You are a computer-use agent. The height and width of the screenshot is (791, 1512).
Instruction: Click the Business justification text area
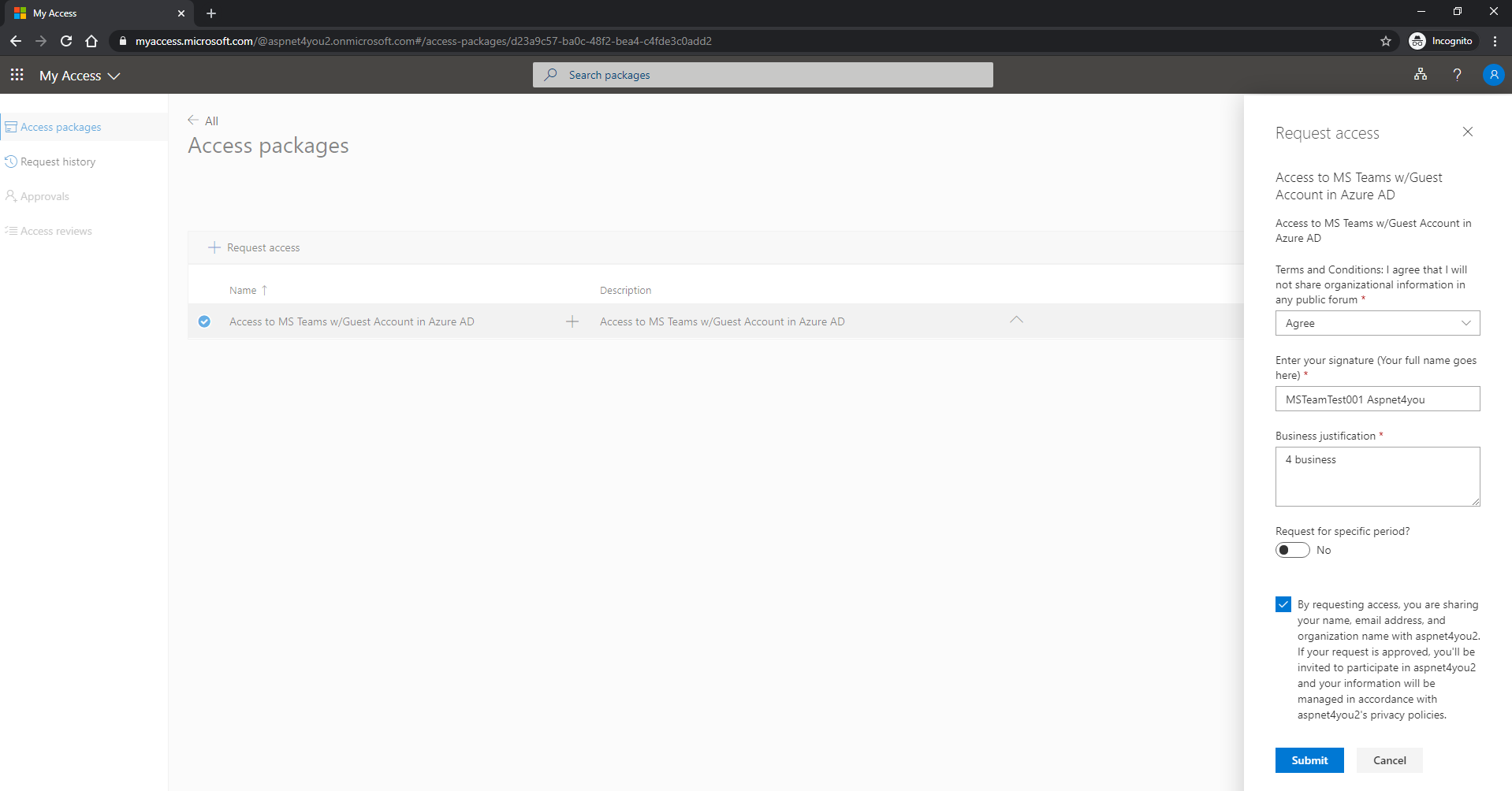tap(1377, 477)
